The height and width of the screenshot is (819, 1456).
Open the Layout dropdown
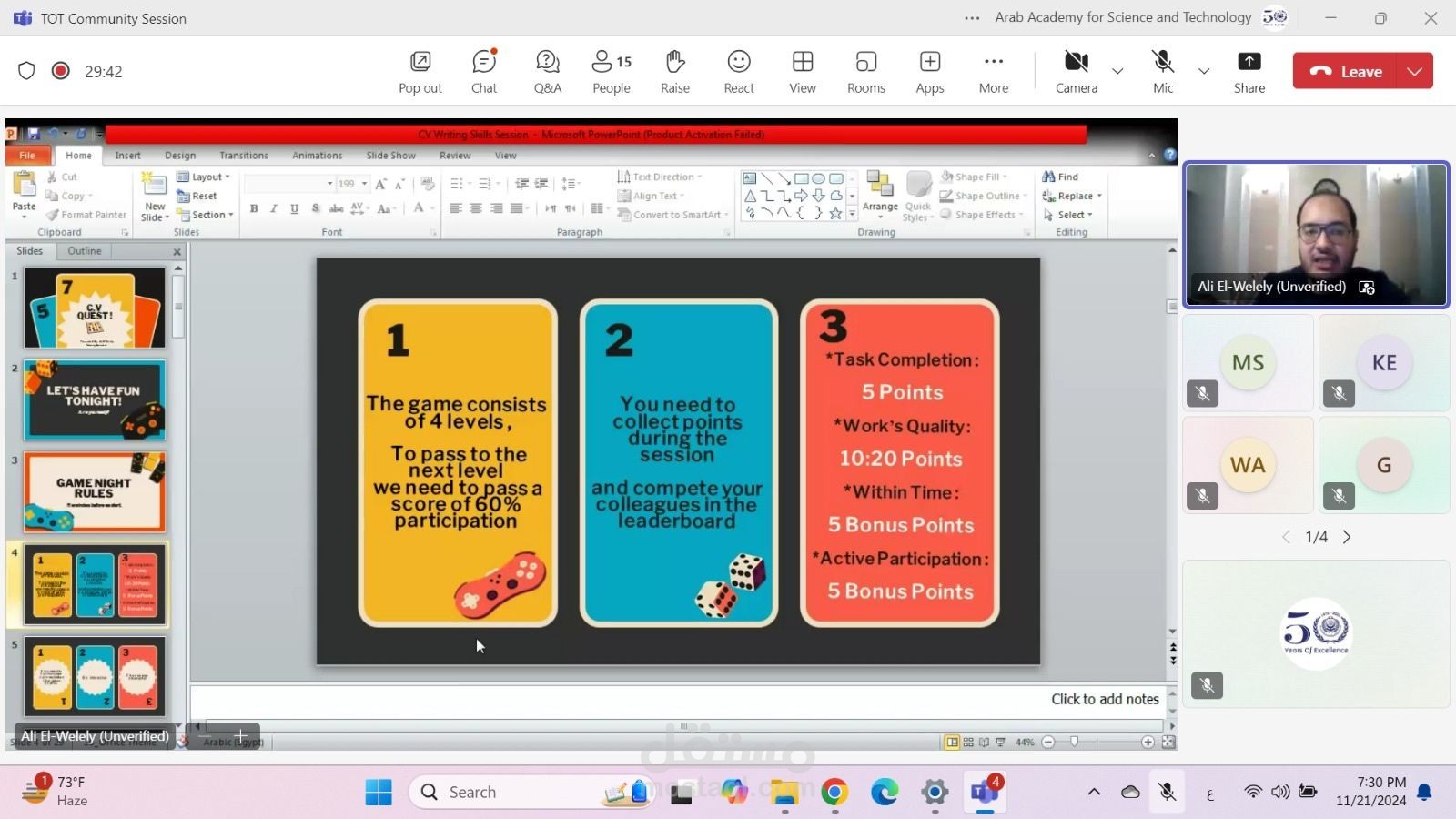204,177
